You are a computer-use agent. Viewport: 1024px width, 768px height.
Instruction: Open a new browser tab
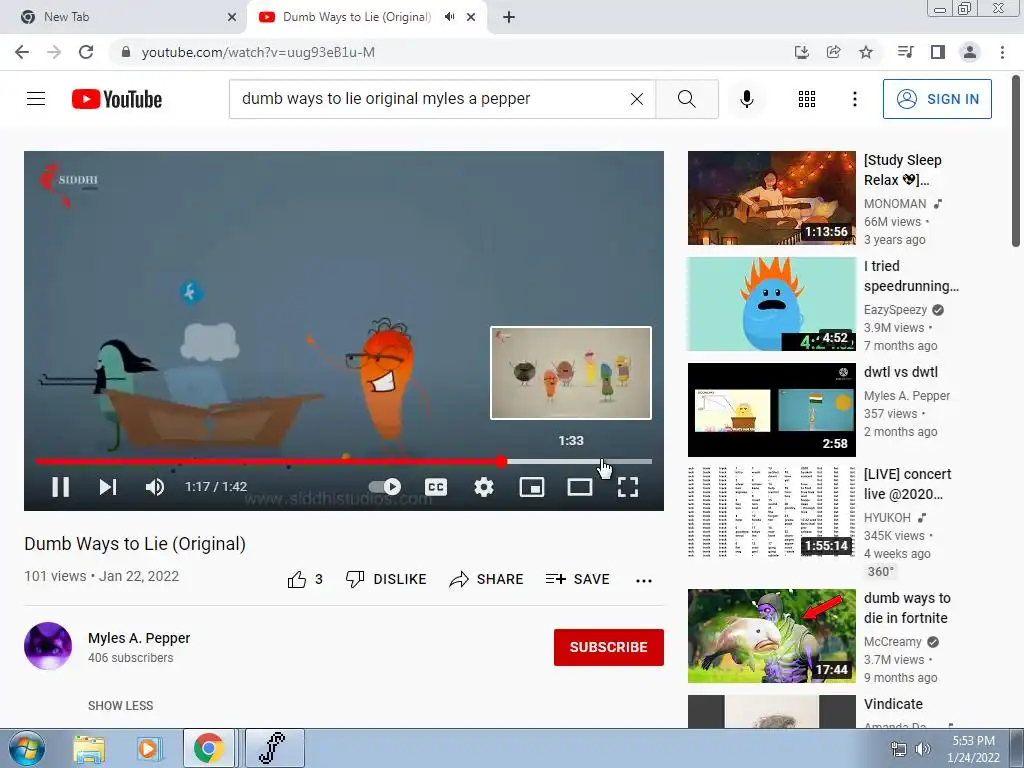coord(509,17)
